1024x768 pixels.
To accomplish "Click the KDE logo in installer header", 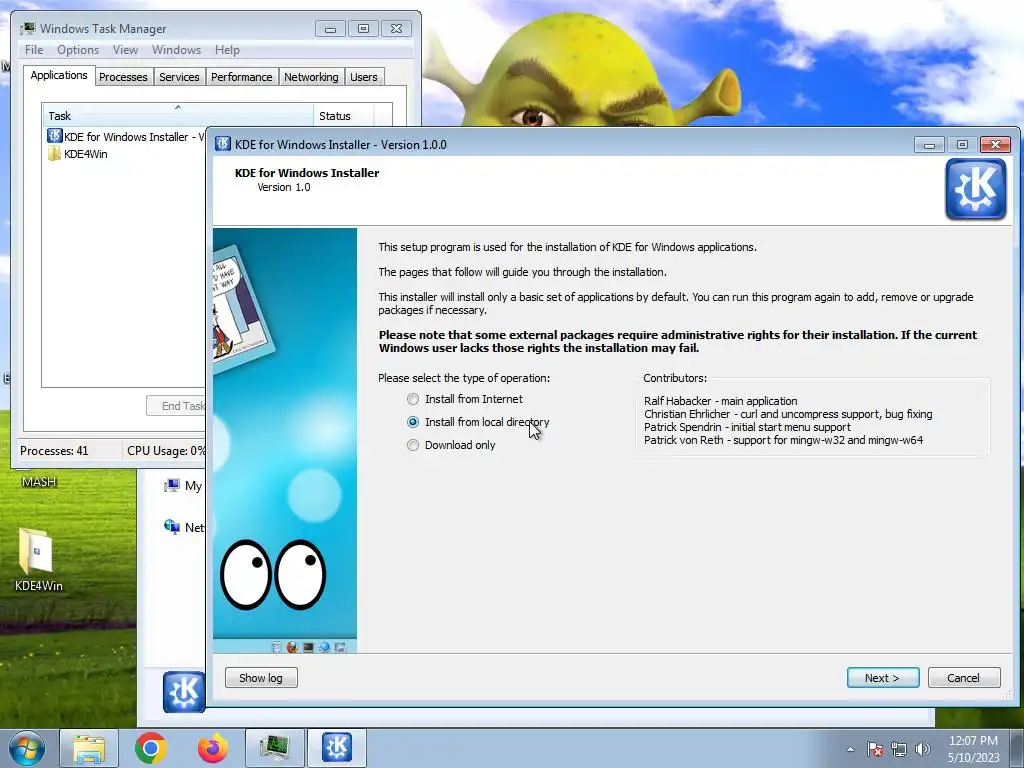I will (x=975, y=189).
